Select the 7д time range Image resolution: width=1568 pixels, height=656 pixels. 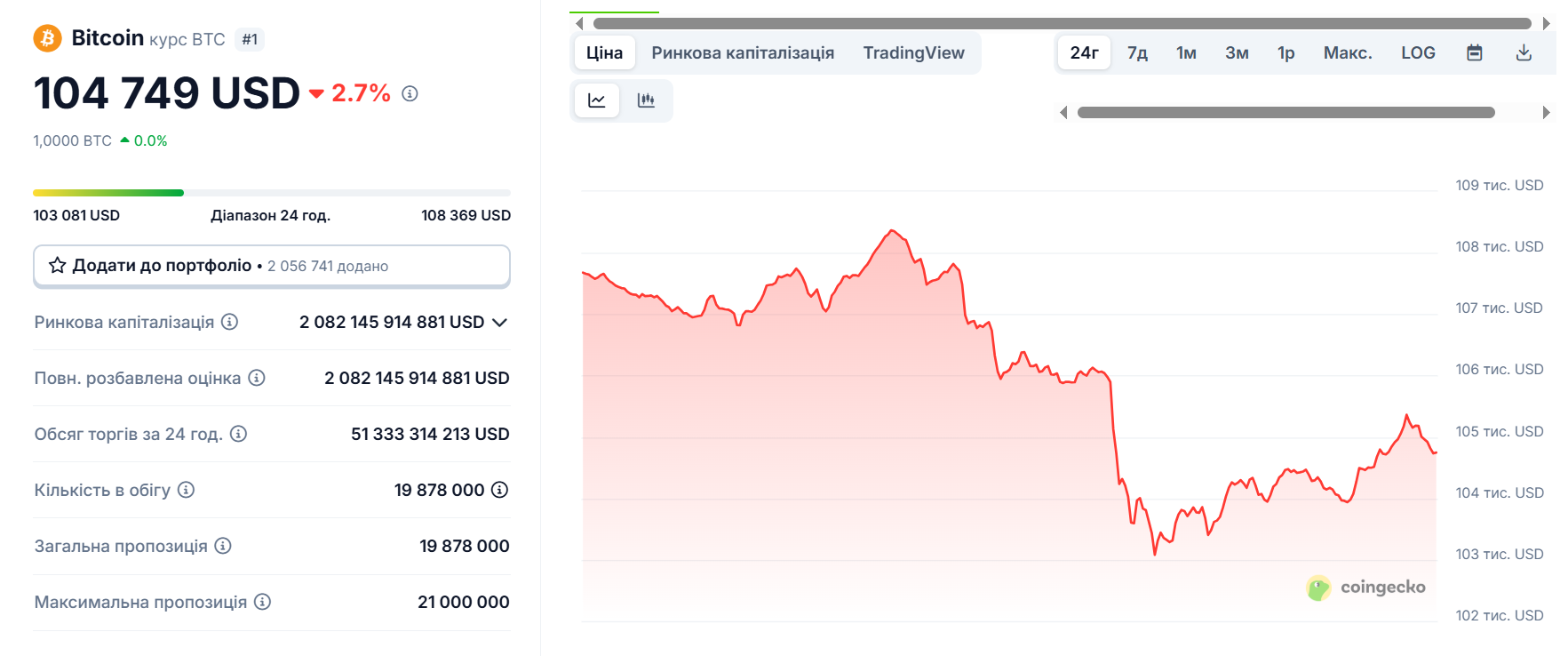(1137, 53)
